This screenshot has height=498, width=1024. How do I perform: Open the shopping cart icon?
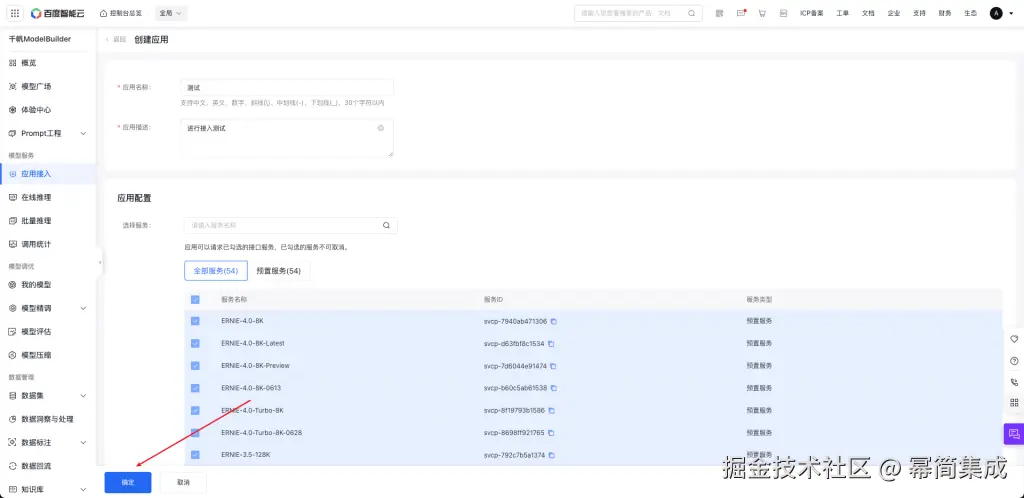tap(762, 13)
